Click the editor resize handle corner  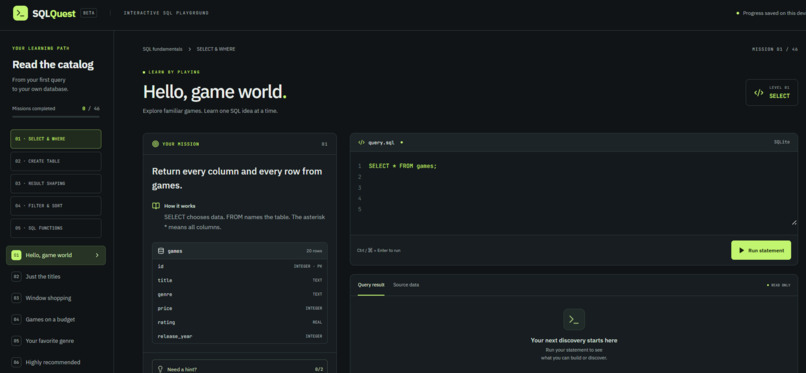click(794, 222)
